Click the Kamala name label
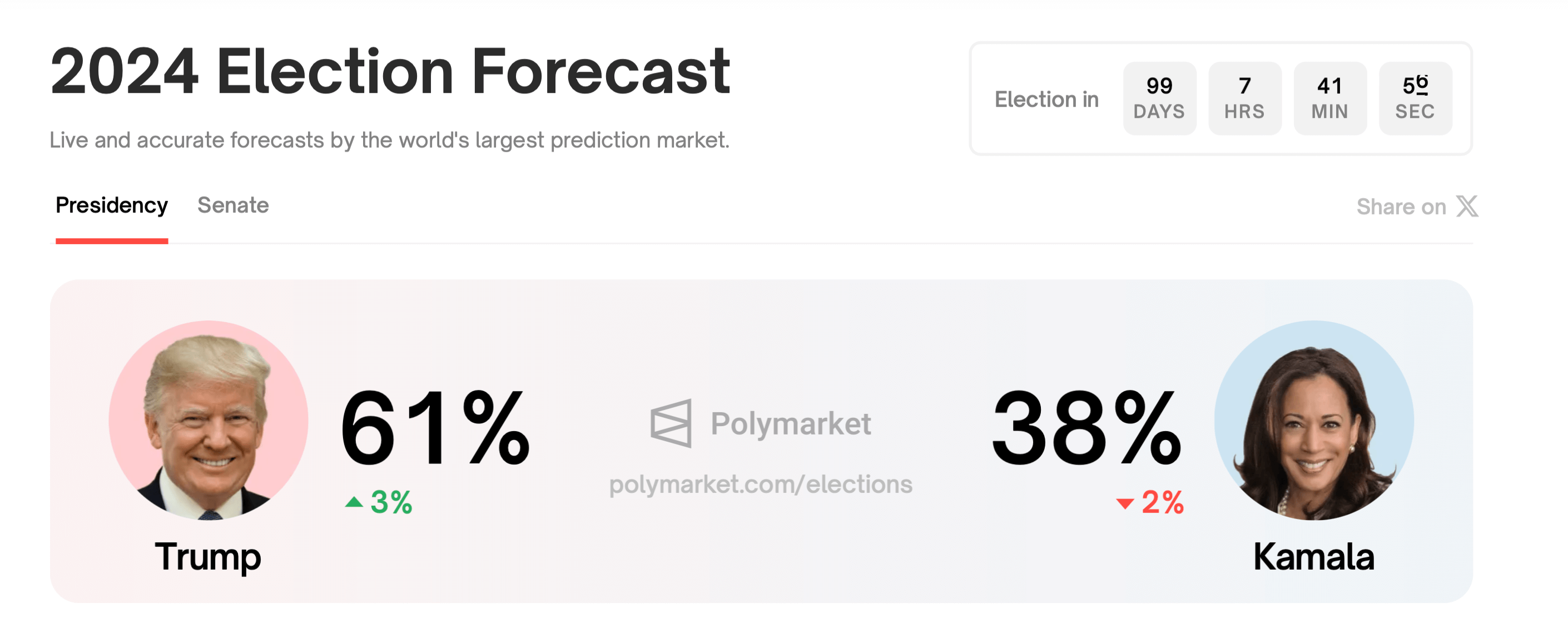This screenshot has width=1568, height=622. 1313,557
